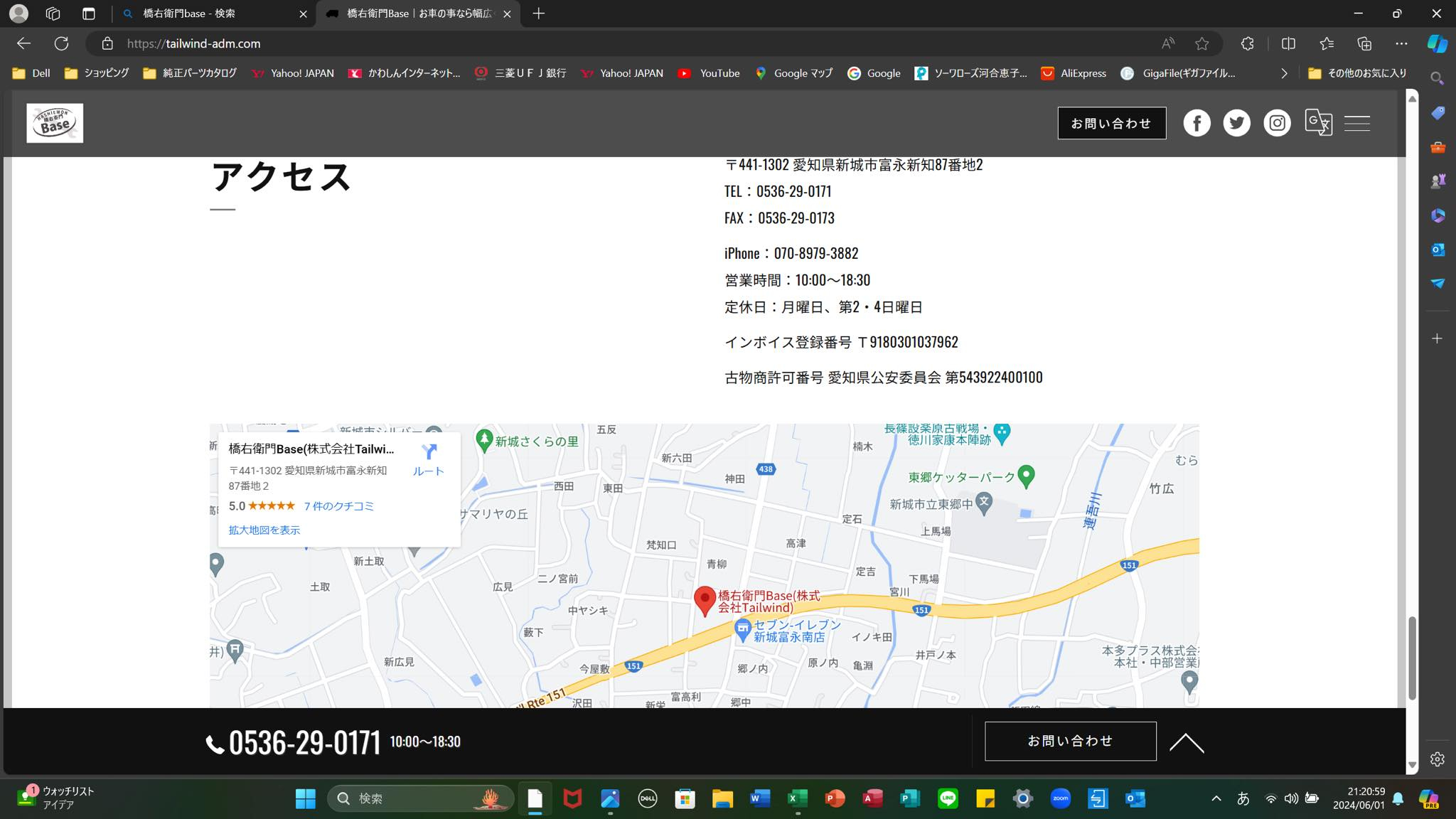Viewport: 1456px width, 819px height.
Task: Click the header お問い合わせ button
Action: click(x=1111, y=123)
